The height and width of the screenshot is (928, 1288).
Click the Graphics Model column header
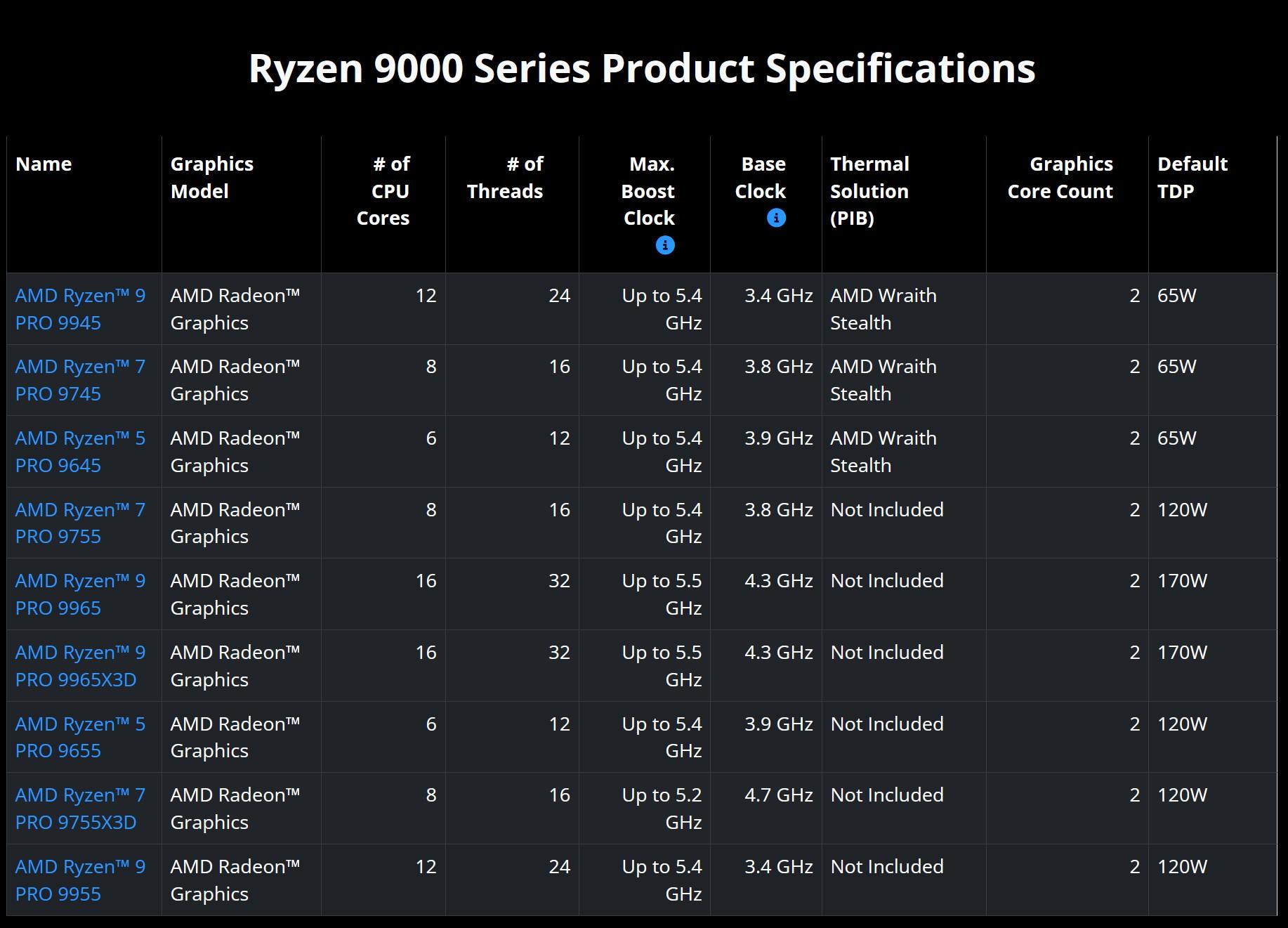(x=212, y=178)
